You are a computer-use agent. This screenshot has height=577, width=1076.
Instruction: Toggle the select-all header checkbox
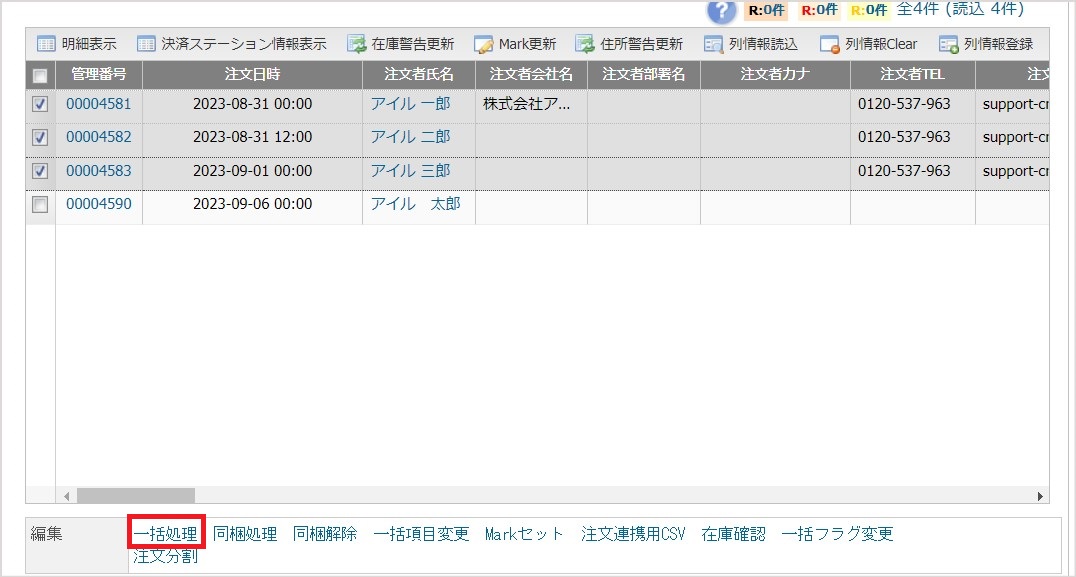[40, 75]
